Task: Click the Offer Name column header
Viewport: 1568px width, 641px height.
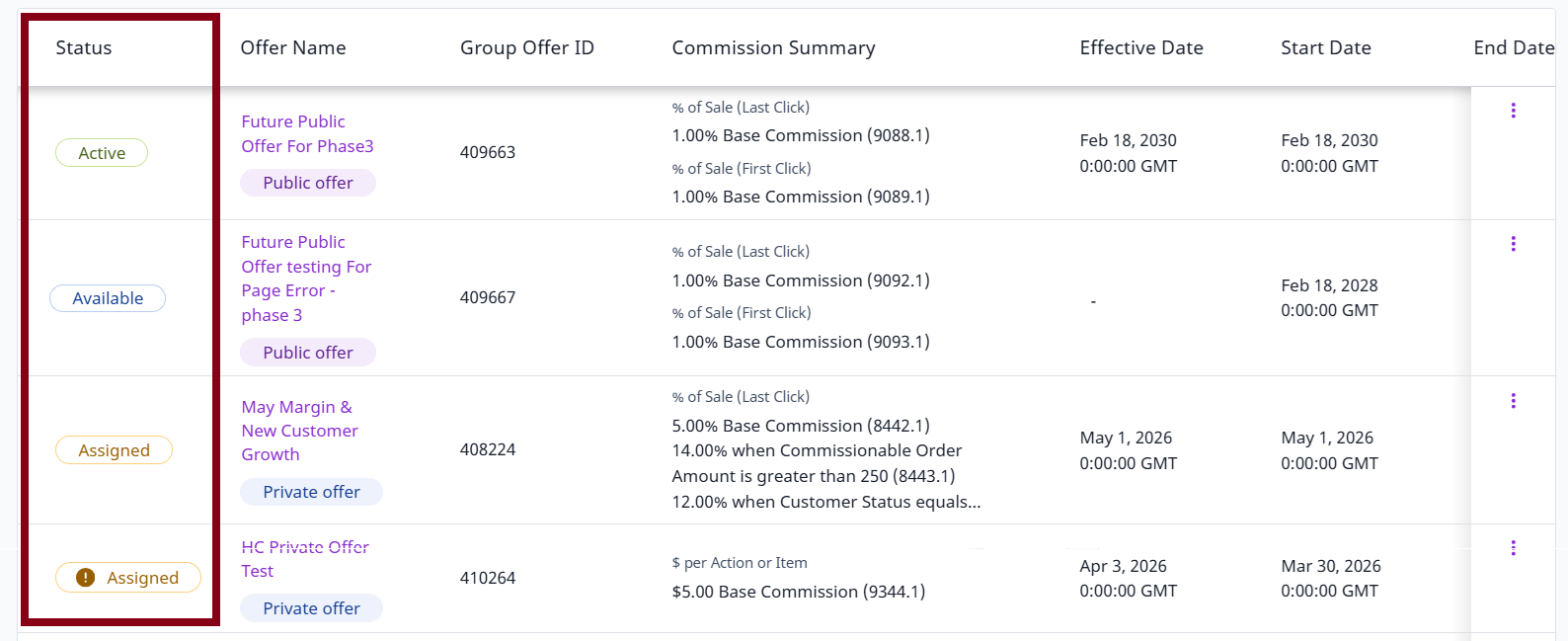Action: click(x=293, y=47)
